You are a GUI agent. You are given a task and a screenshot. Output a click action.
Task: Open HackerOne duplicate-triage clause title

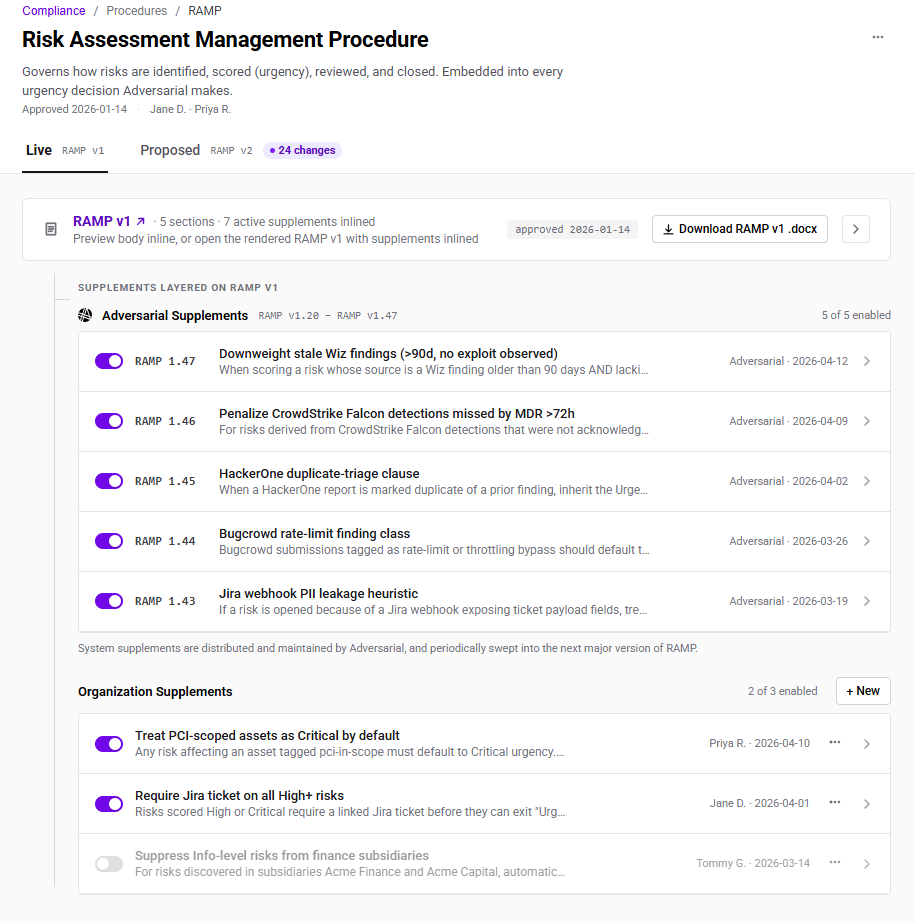[x=319, y=474]
